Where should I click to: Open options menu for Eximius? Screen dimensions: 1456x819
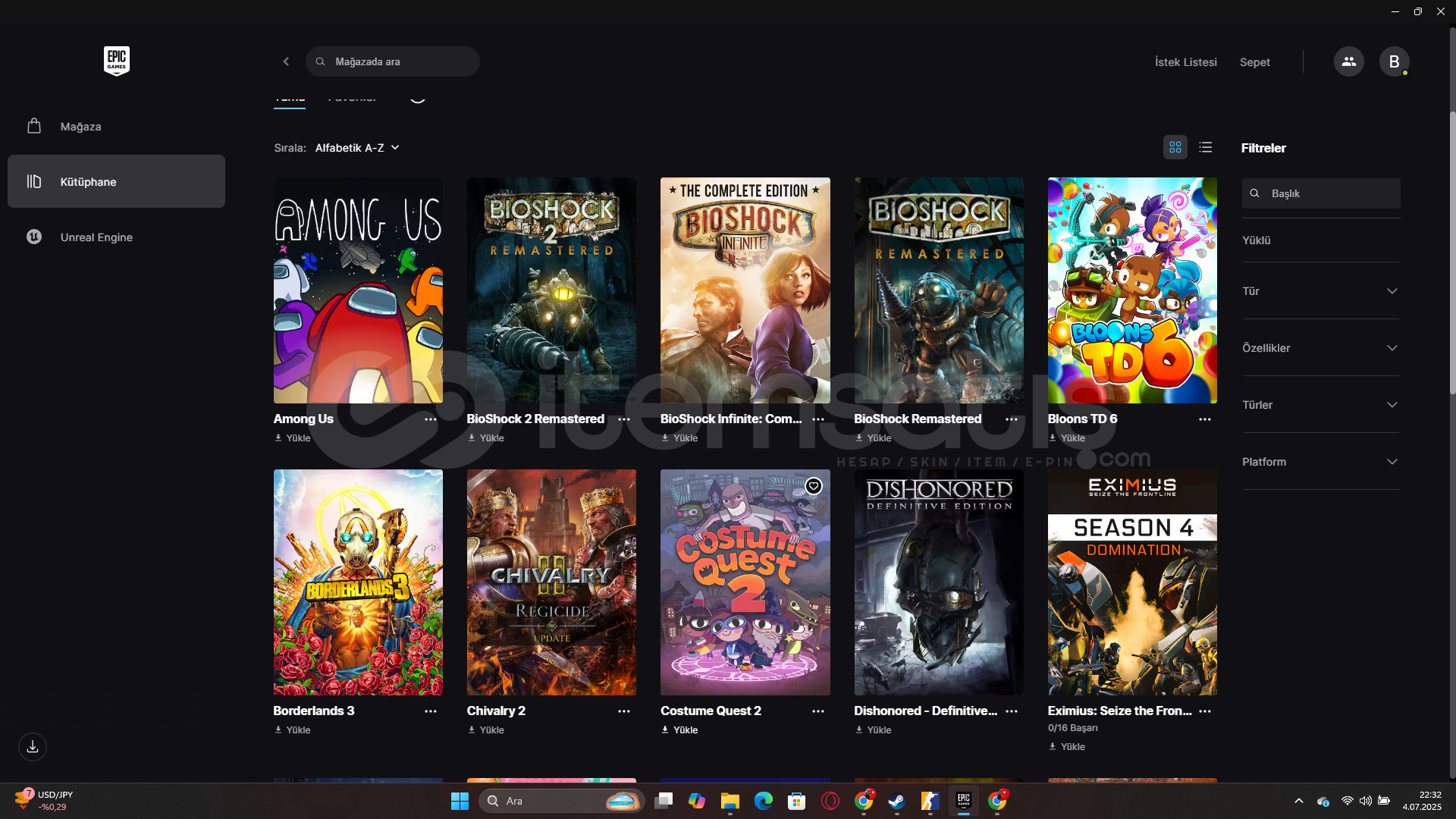pyautogui.click(x=1205, y=711)
